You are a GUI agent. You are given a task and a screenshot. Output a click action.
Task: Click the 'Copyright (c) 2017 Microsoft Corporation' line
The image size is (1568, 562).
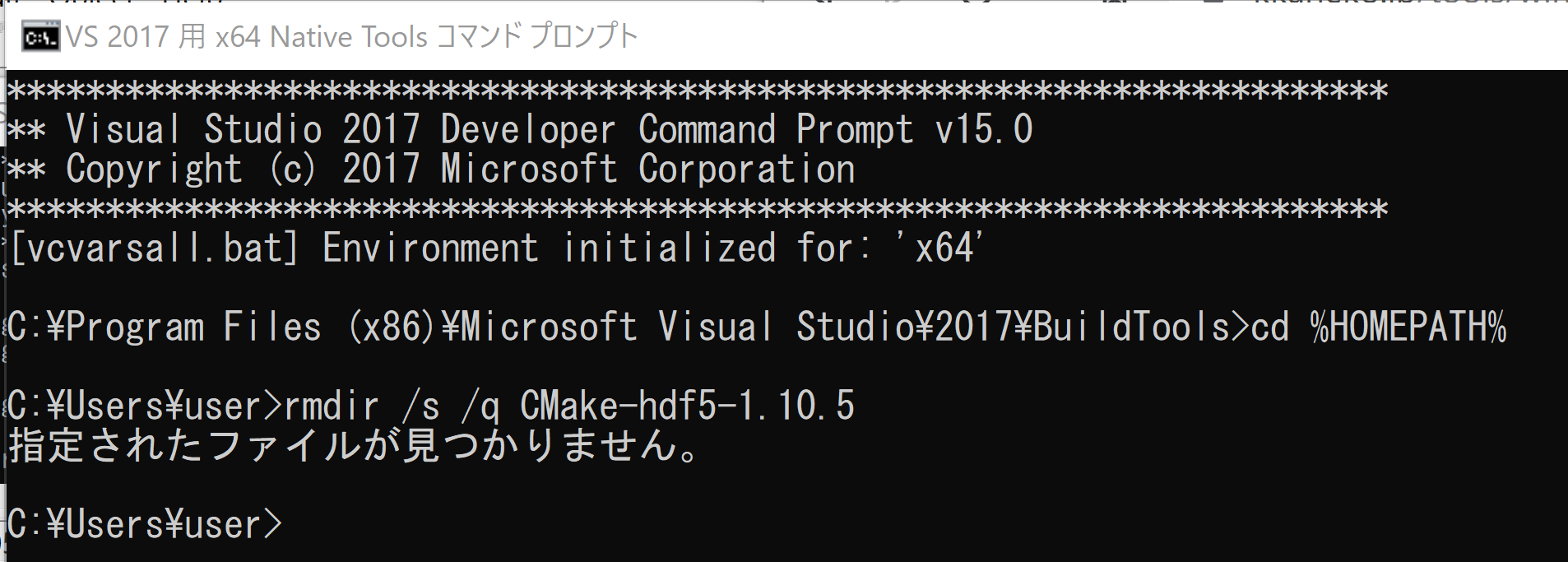[461, 170]
